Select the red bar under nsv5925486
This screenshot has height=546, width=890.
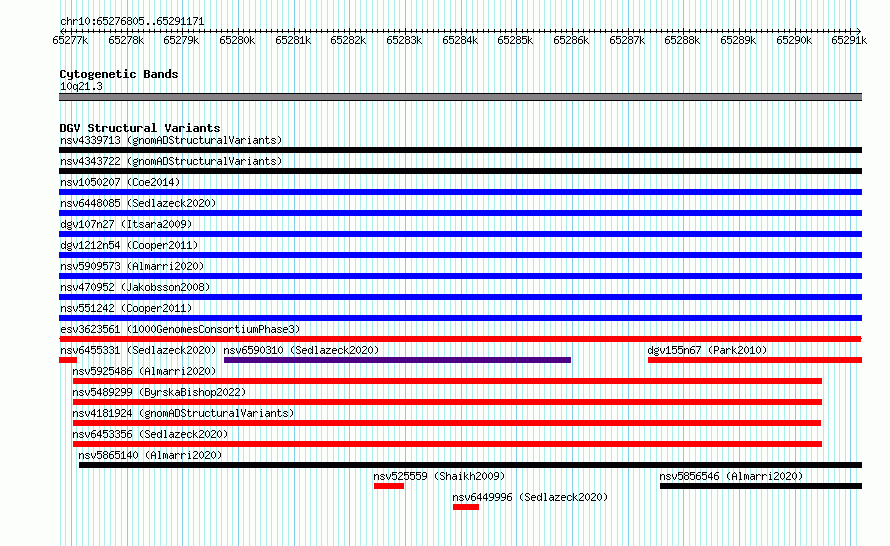click(447, 381)
